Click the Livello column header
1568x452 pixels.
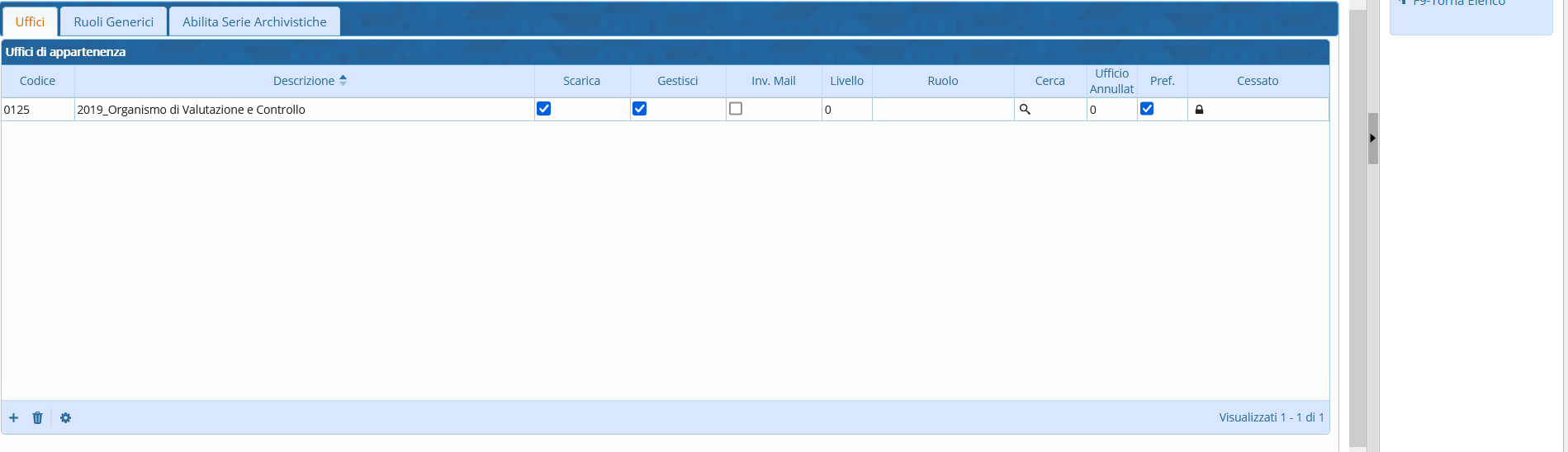tap(846, 81)
